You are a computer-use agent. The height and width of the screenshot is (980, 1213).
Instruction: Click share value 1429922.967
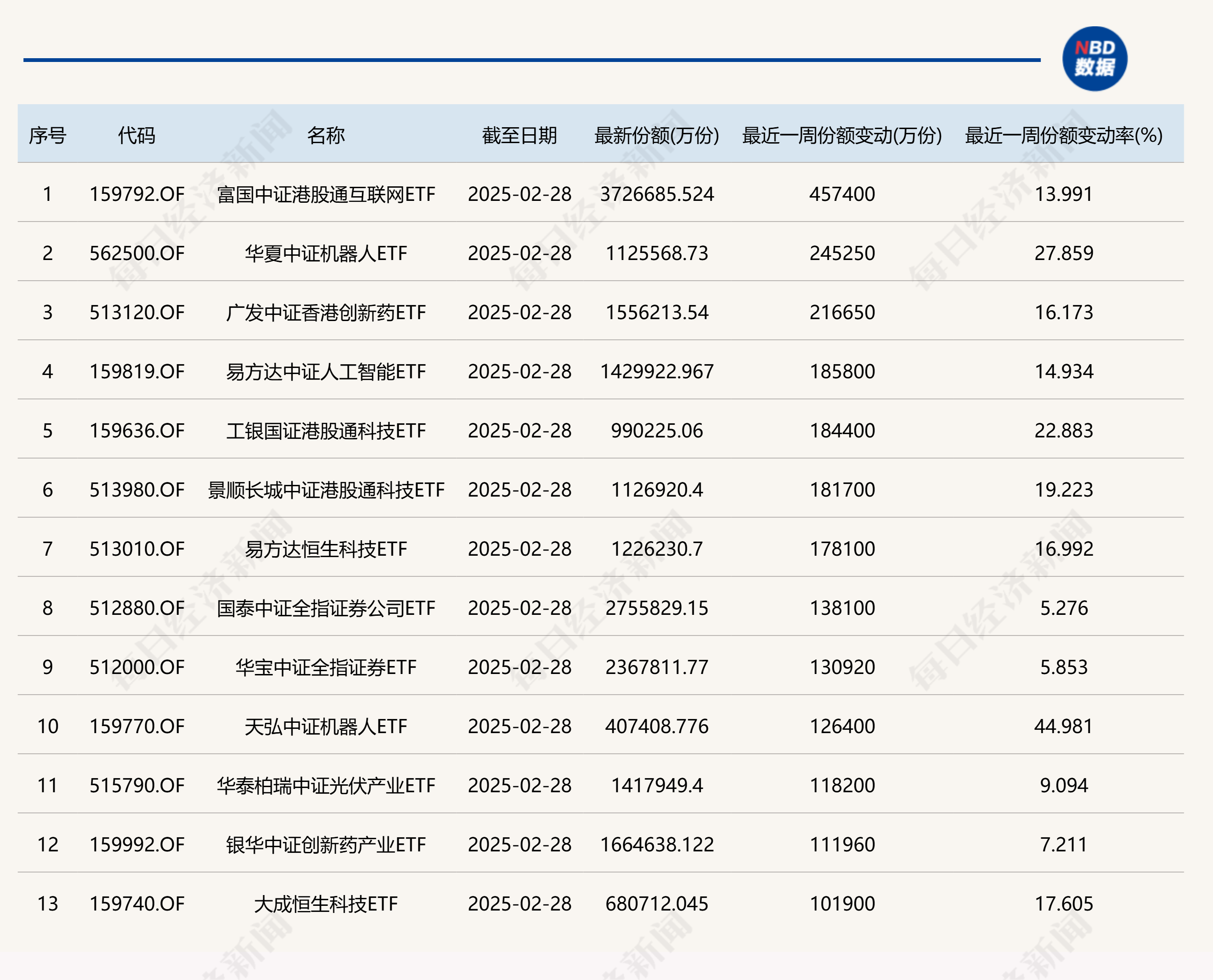[x=656, y=372]
